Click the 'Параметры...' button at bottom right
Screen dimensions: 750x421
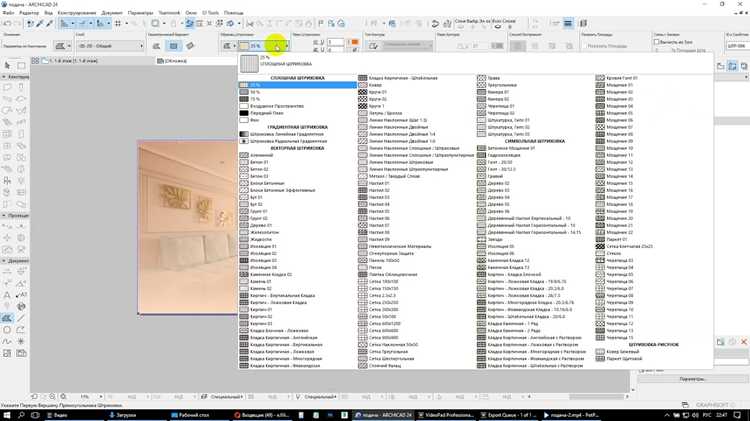pyautogui.click(x=692, y=379)
